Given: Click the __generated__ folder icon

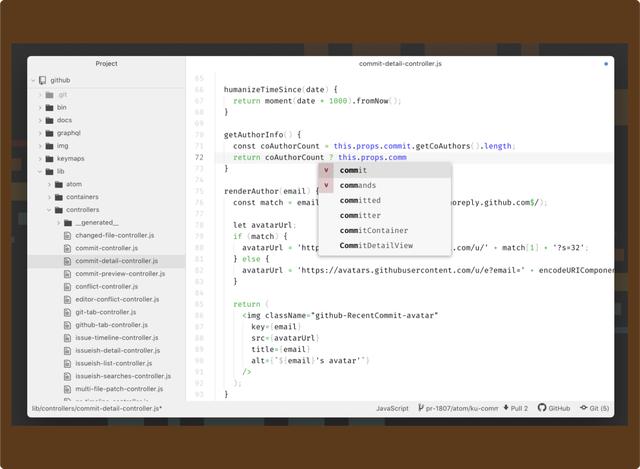Looking at the screenshot, I should click(x=68, y=222).
